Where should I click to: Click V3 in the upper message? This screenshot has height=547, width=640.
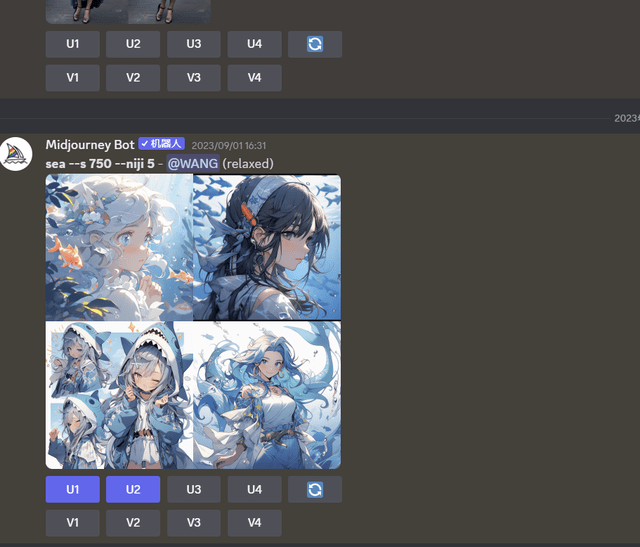pos(194,78)
